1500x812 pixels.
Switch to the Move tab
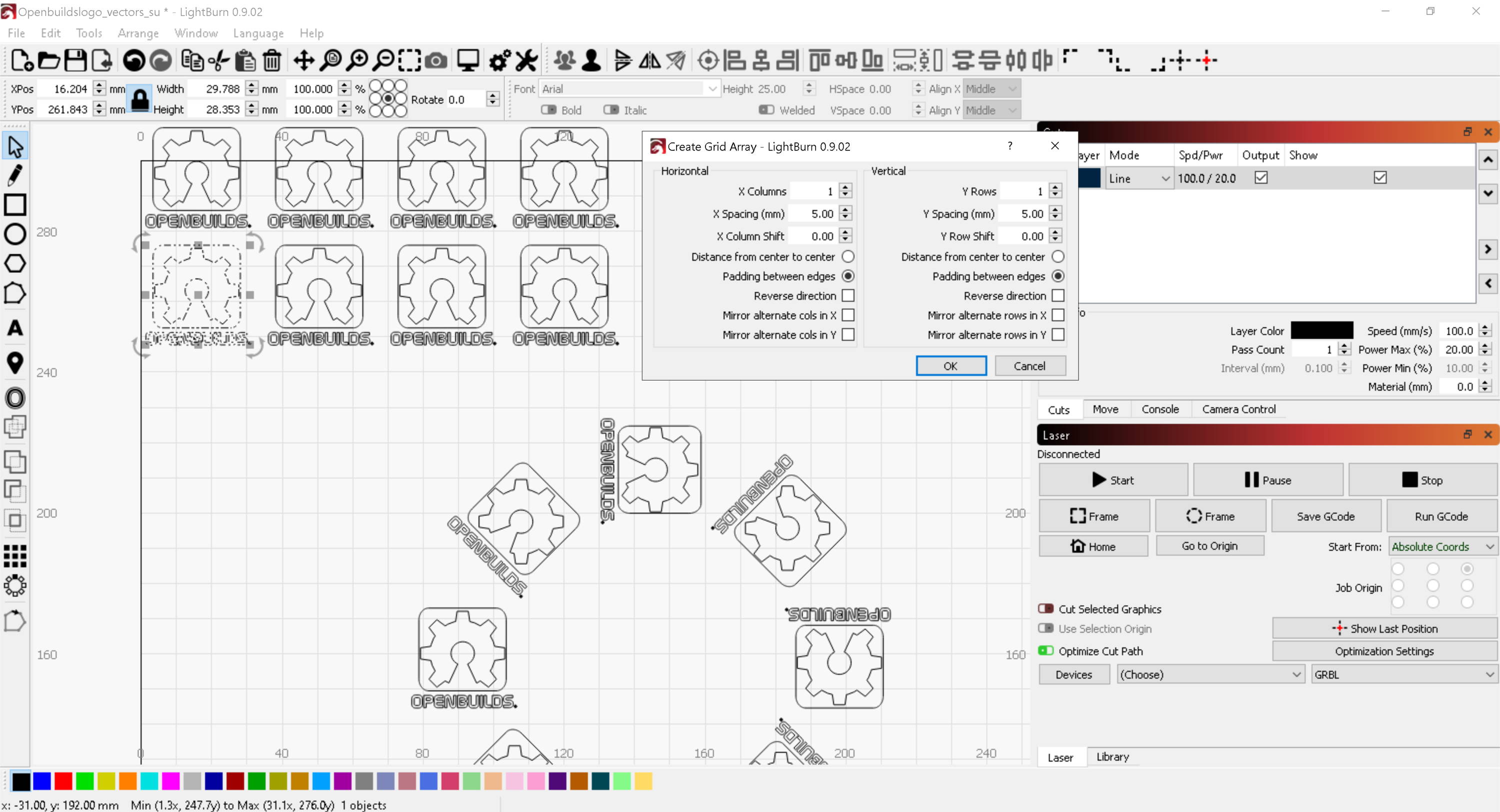[1105, 409]
